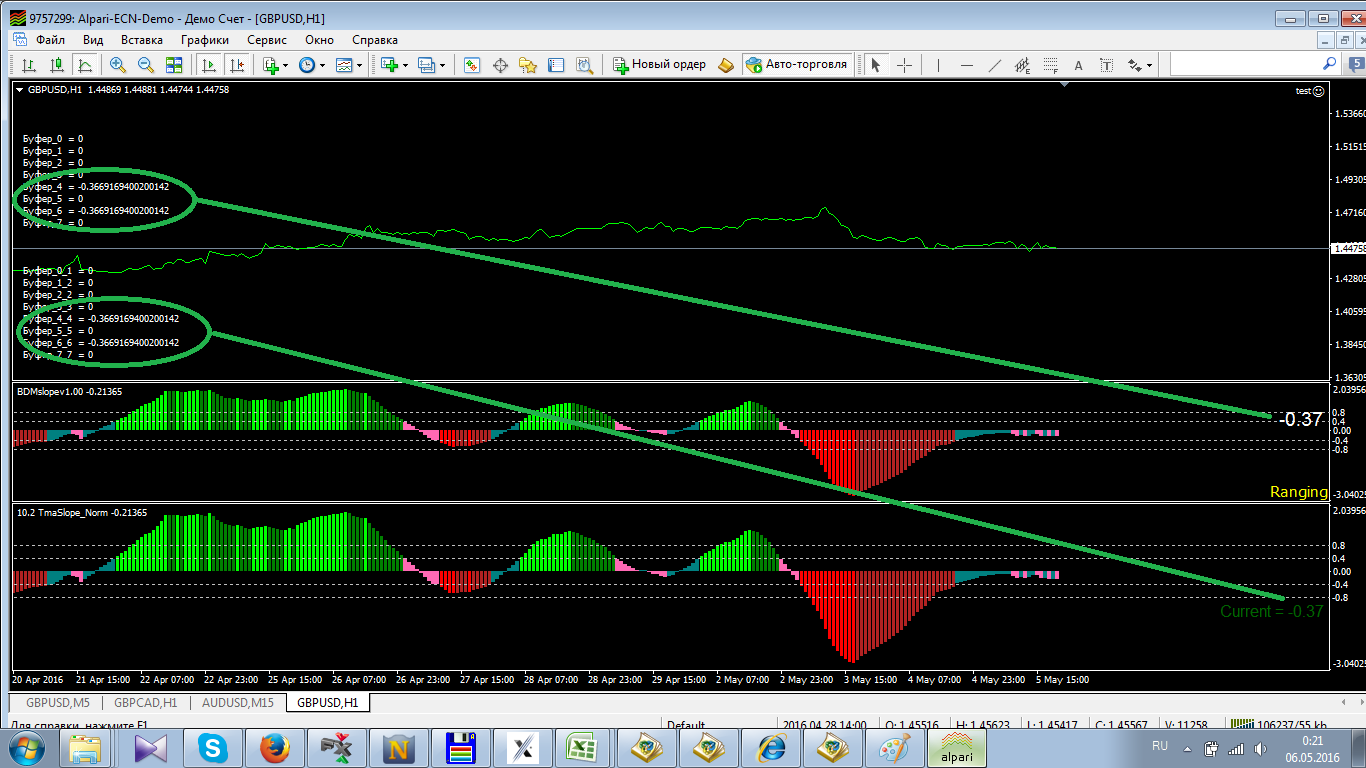Zoom out of the chart
1366x768 pixels.
tap(146, 65)
